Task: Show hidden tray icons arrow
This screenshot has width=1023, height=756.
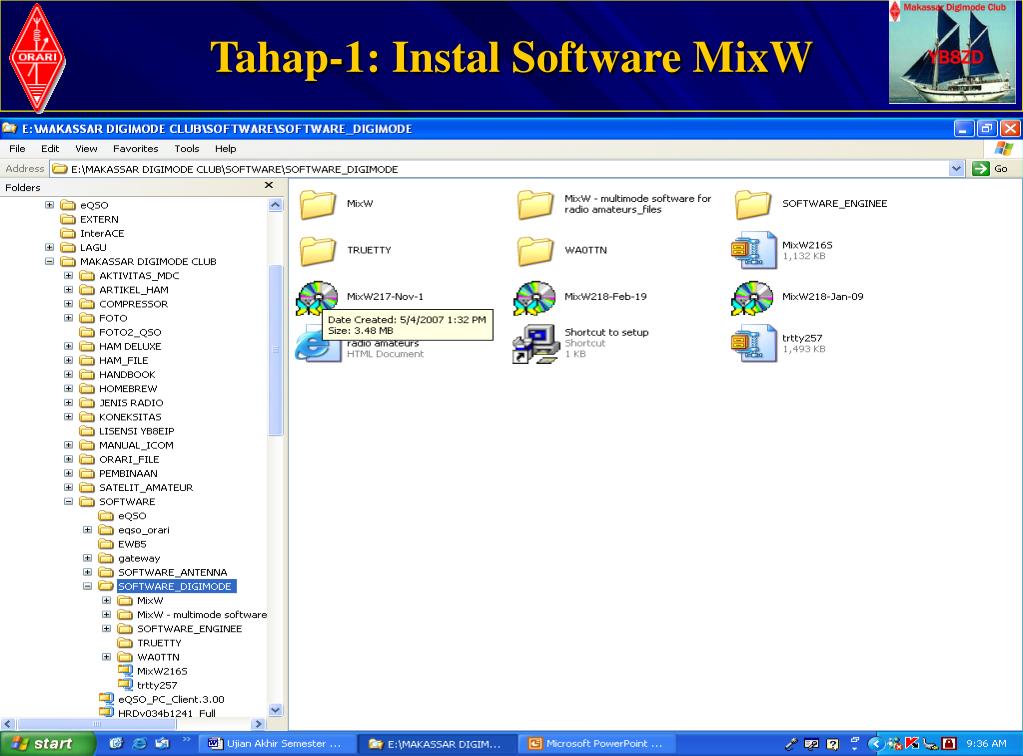Action: click(x=876, y=743)
